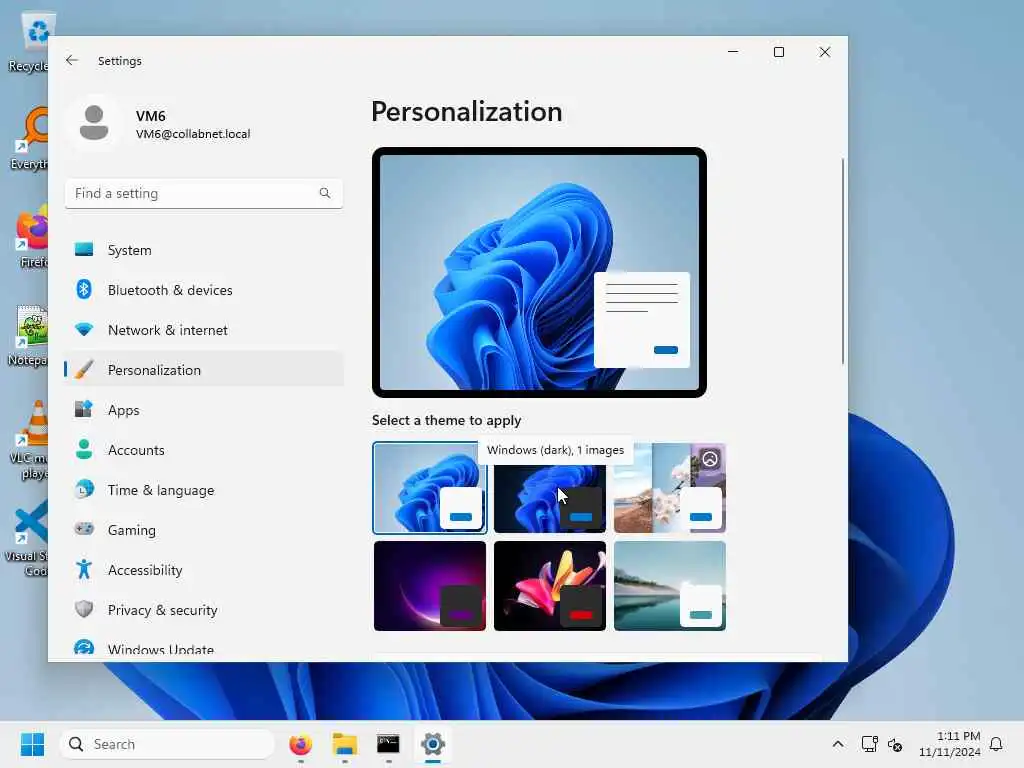
Task: Apply the colorful flower Captured Motion theme
Action: coord(549,586)
